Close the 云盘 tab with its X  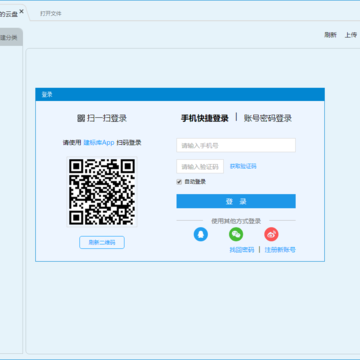point(22,11)
